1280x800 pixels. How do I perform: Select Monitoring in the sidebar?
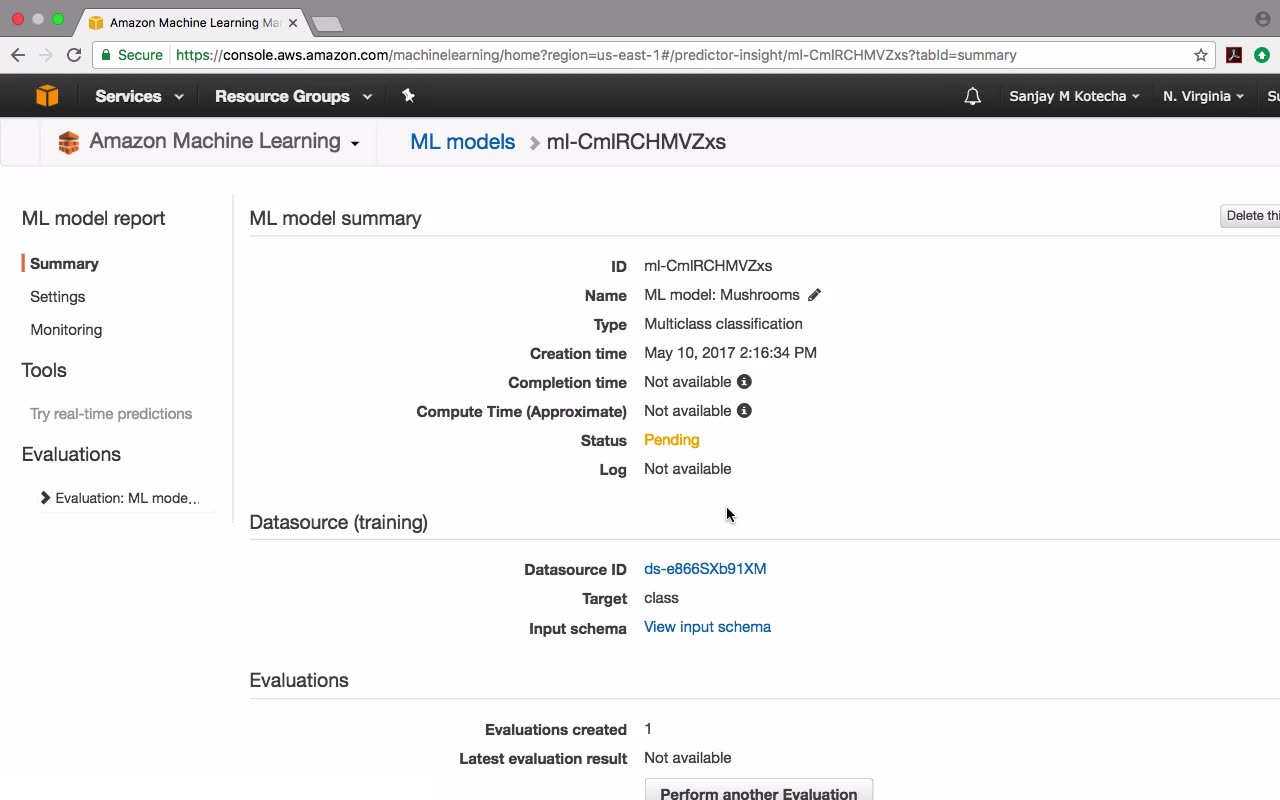pos(66,330)
